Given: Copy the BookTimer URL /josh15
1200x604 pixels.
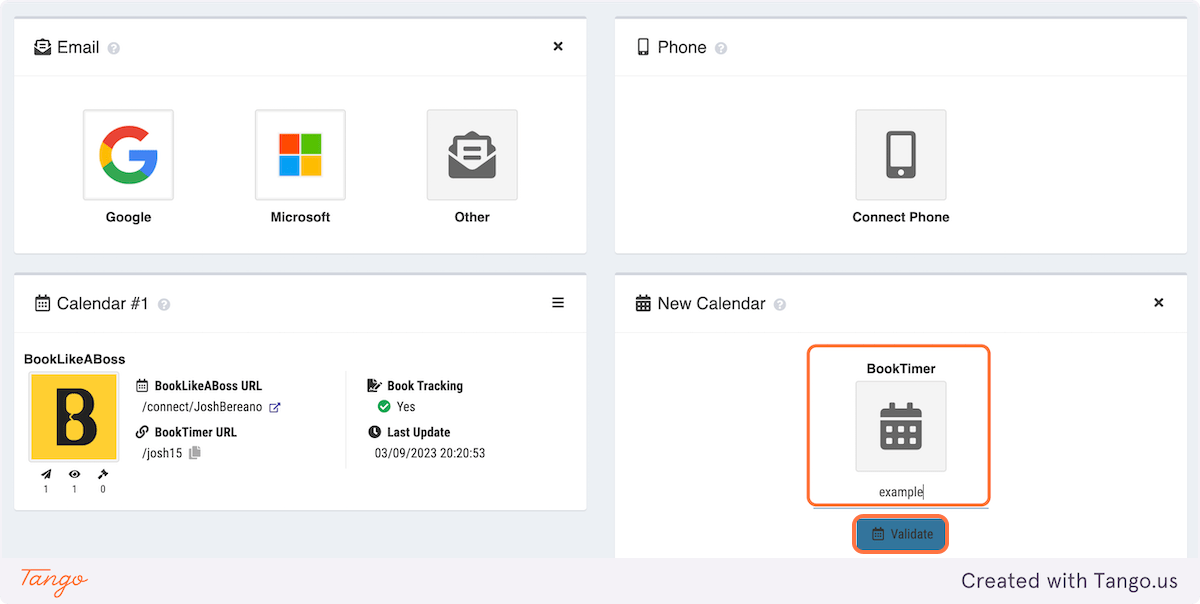Looking at the screenshot, I should [195, 453].
